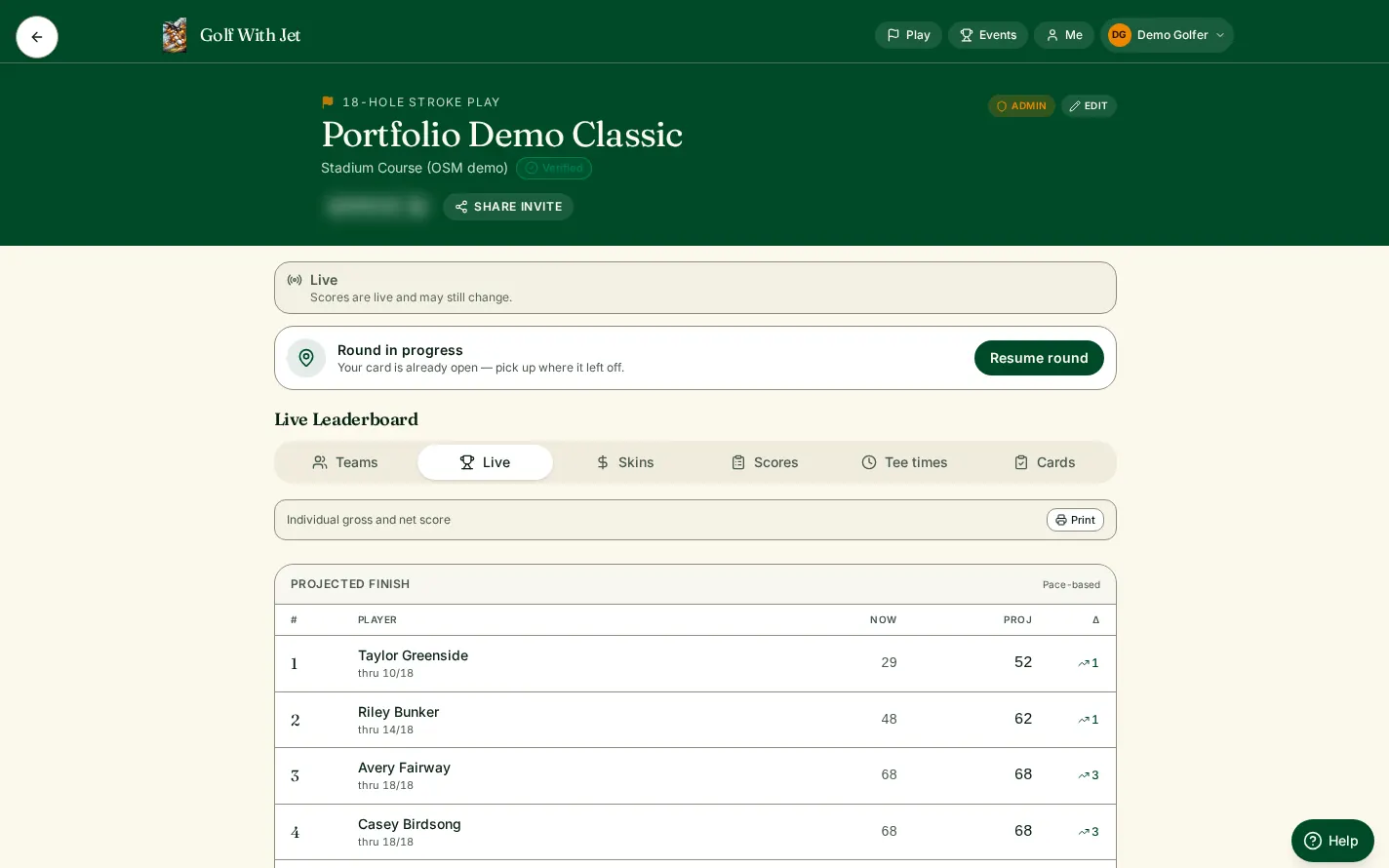Click trend arrow in Avery Fairway row
The height and width of the screenshot is (868, 1389).
tap(1083, 775)
